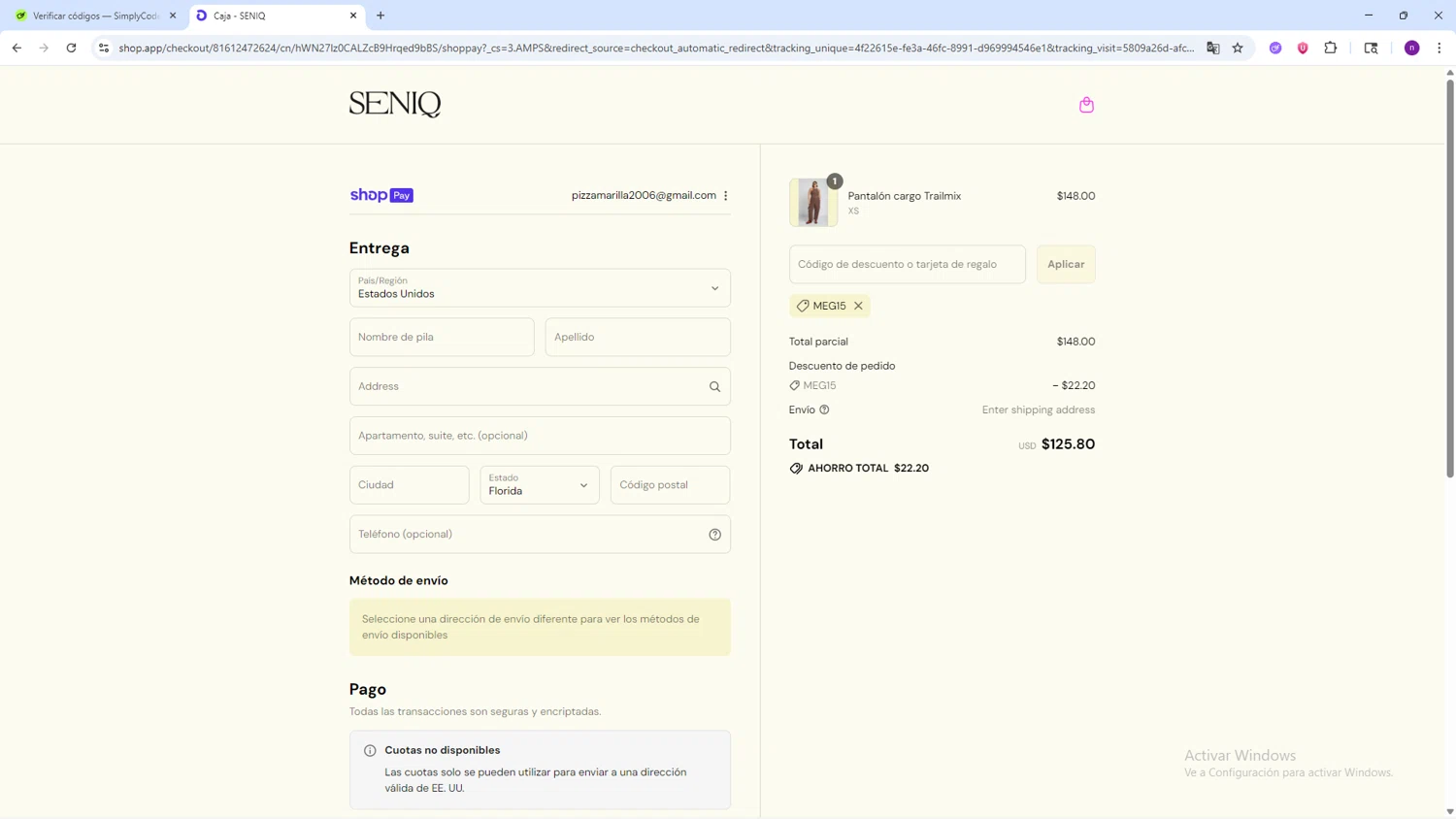
Task: Focus the Código postal field
Action: [x=670, y=485]
